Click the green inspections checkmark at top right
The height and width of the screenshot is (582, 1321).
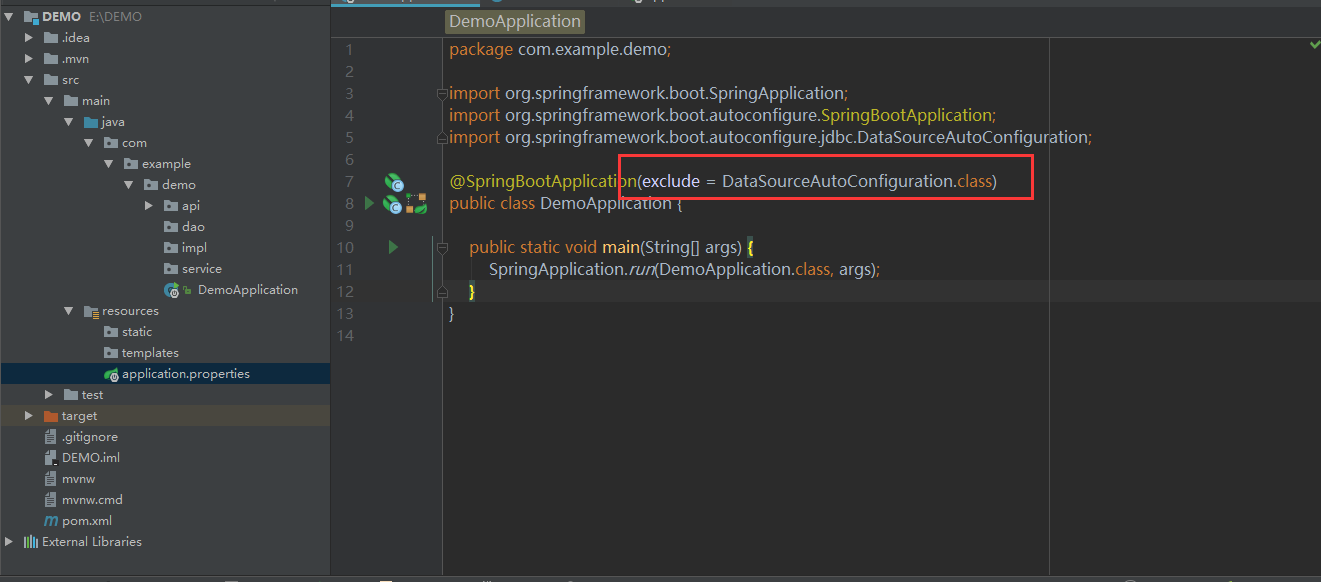[x=1314, y=44]
